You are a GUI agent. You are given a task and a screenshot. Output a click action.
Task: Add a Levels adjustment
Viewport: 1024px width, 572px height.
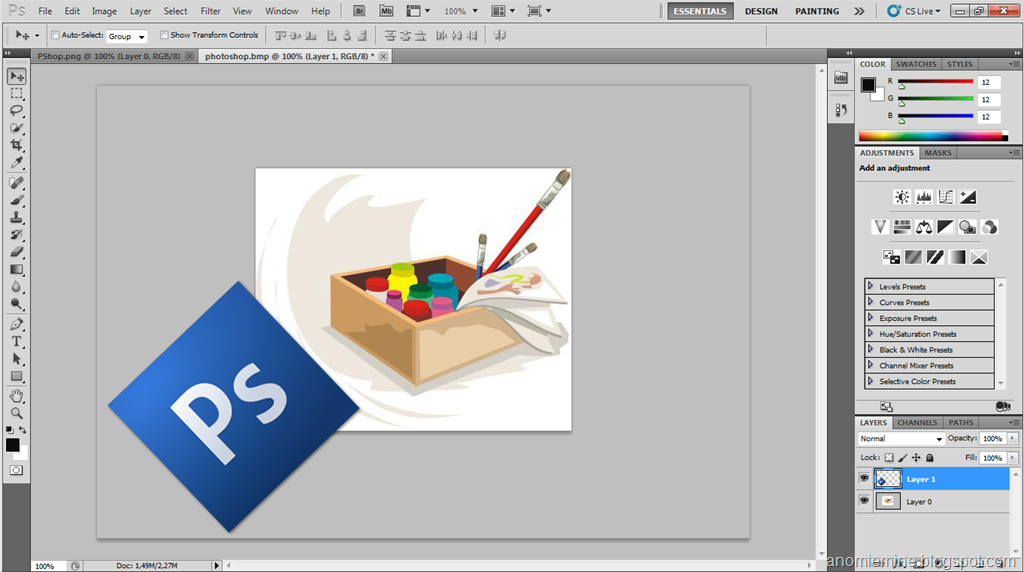tap(923, 197)
